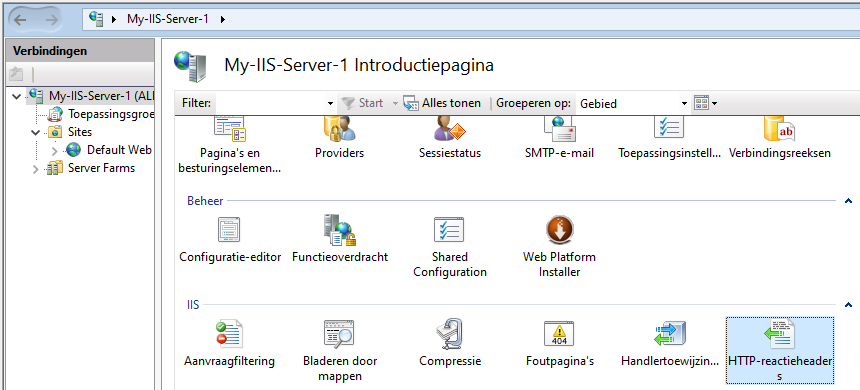Collapse the Beheer group section
Screen dimensions: 860x390
[x=848, y=201]
